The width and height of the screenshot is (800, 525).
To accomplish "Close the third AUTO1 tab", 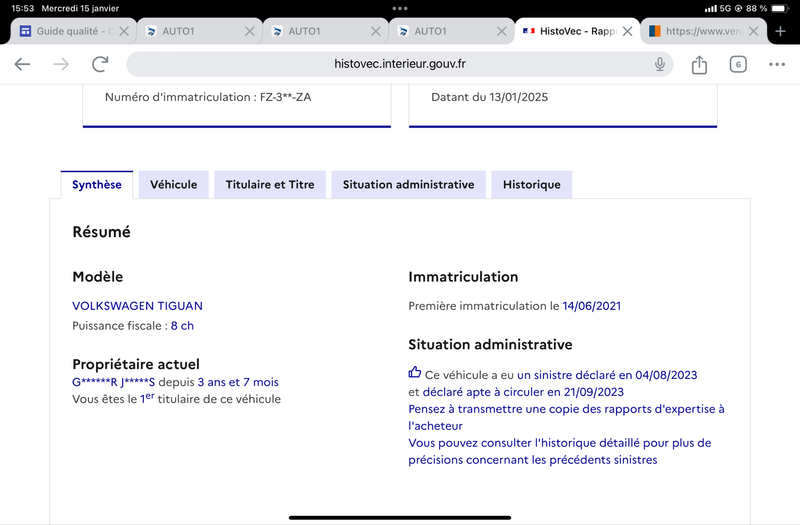I will click(x=502, y=31).
